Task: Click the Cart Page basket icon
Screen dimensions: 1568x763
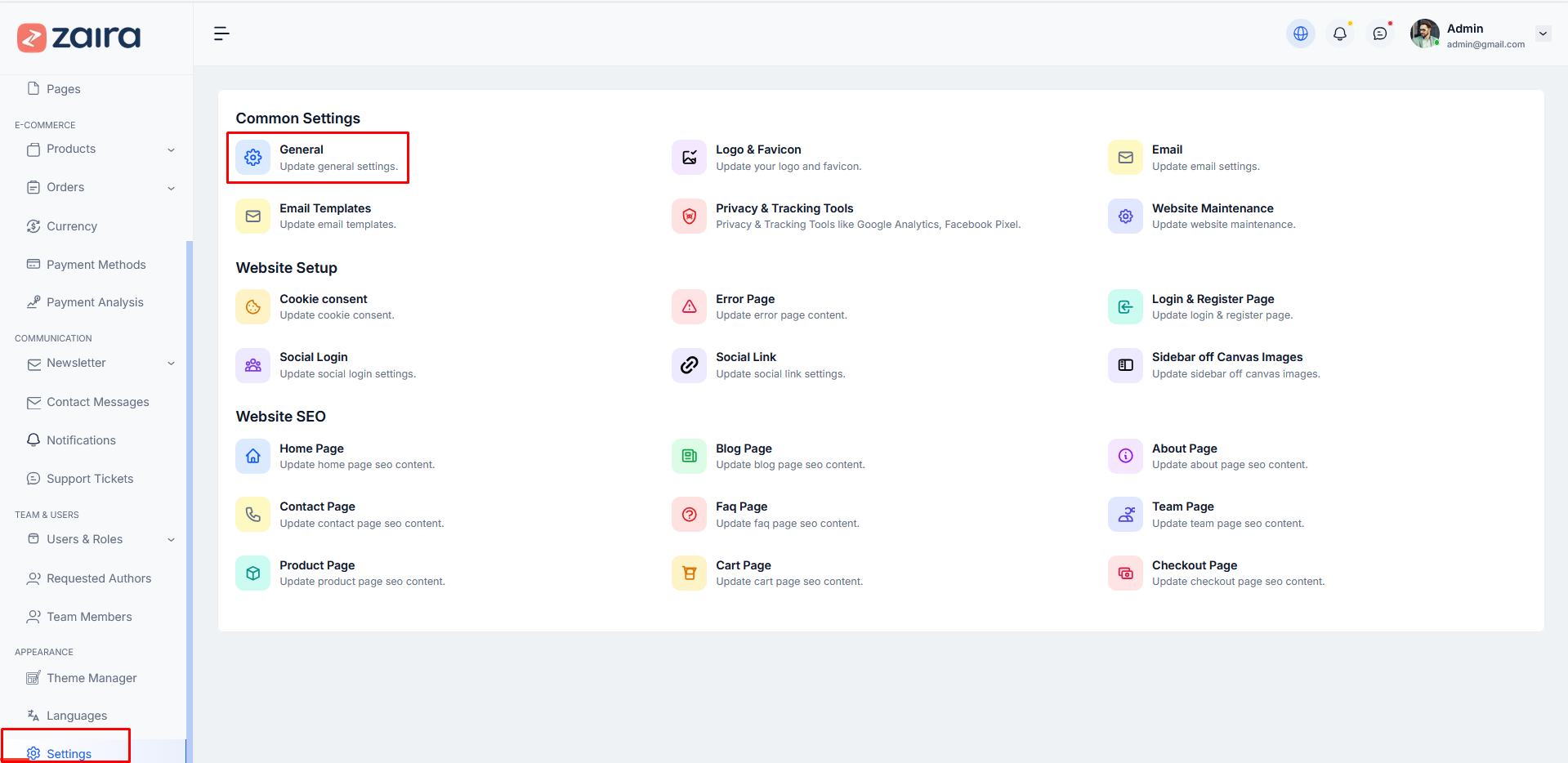Action: 689,573
